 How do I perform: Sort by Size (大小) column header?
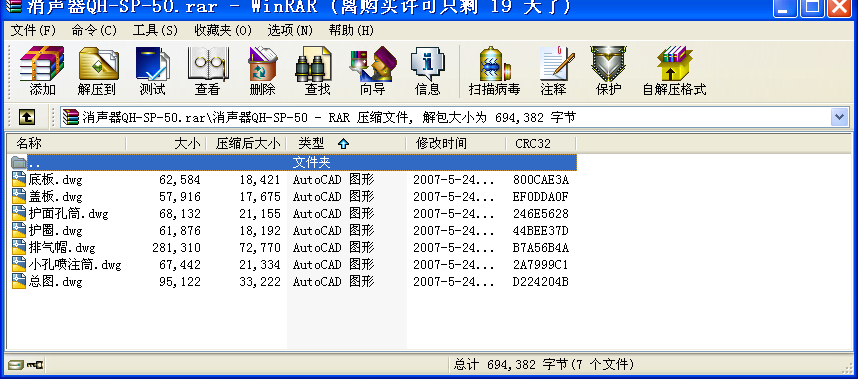(166, 144)
